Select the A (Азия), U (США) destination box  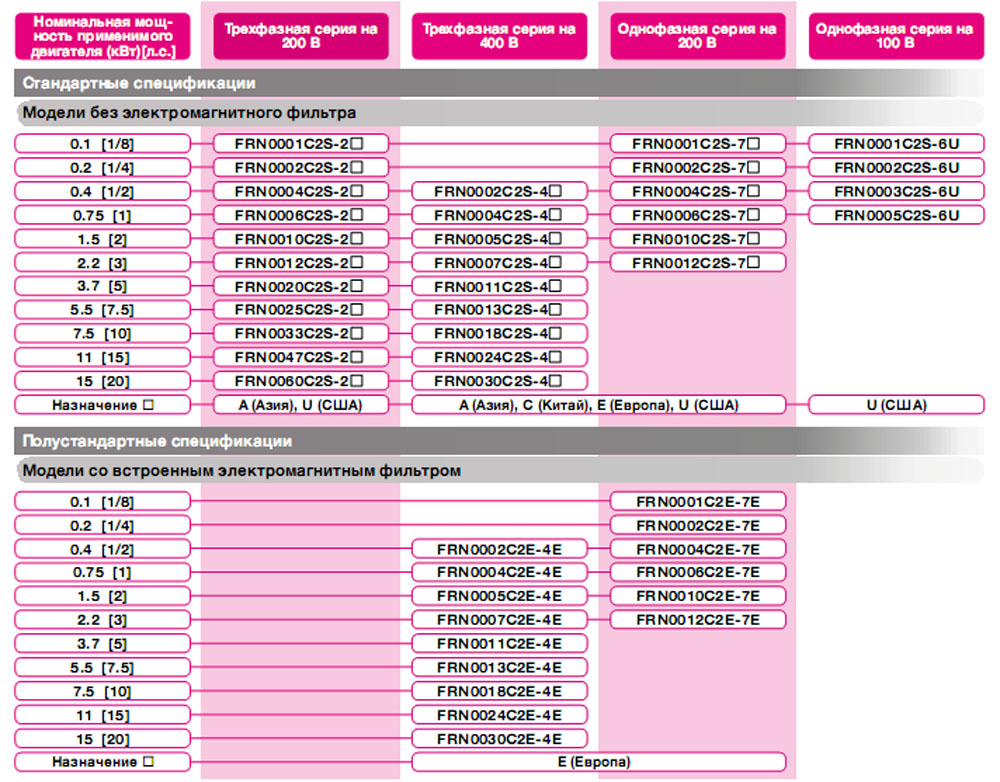(301, 404)
